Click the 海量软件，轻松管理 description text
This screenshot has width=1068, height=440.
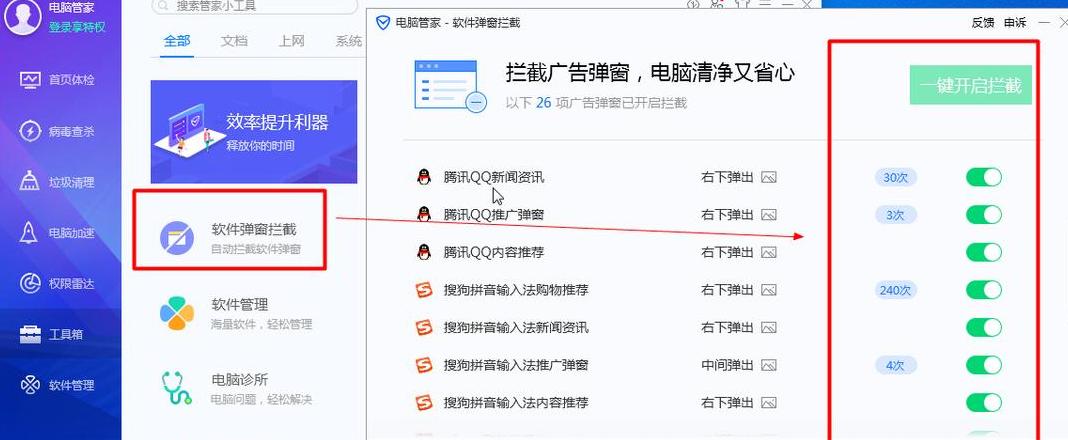point(262,324)
